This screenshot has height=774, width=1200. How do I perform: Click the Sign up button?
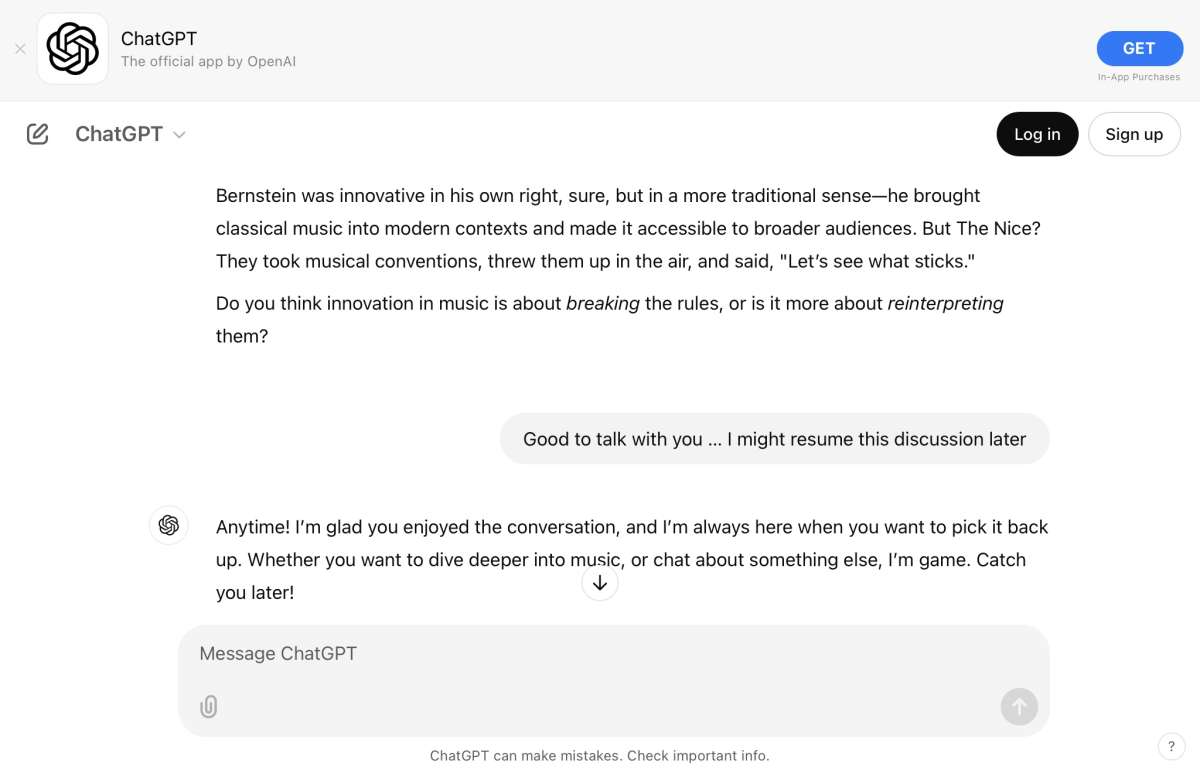coord(1134,134)
